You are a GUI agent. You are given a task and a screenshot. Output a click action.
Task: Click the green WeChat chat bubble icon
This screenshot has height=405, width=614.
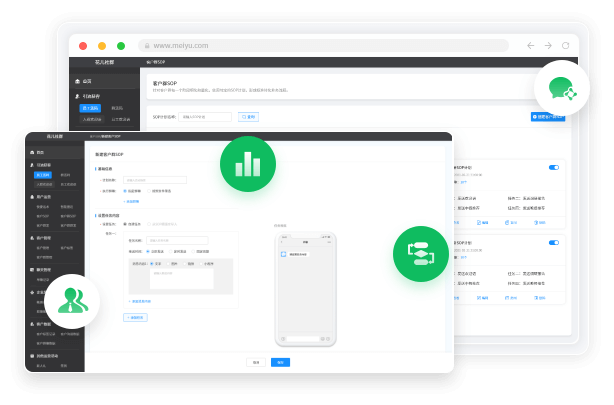tap(561, 89)
